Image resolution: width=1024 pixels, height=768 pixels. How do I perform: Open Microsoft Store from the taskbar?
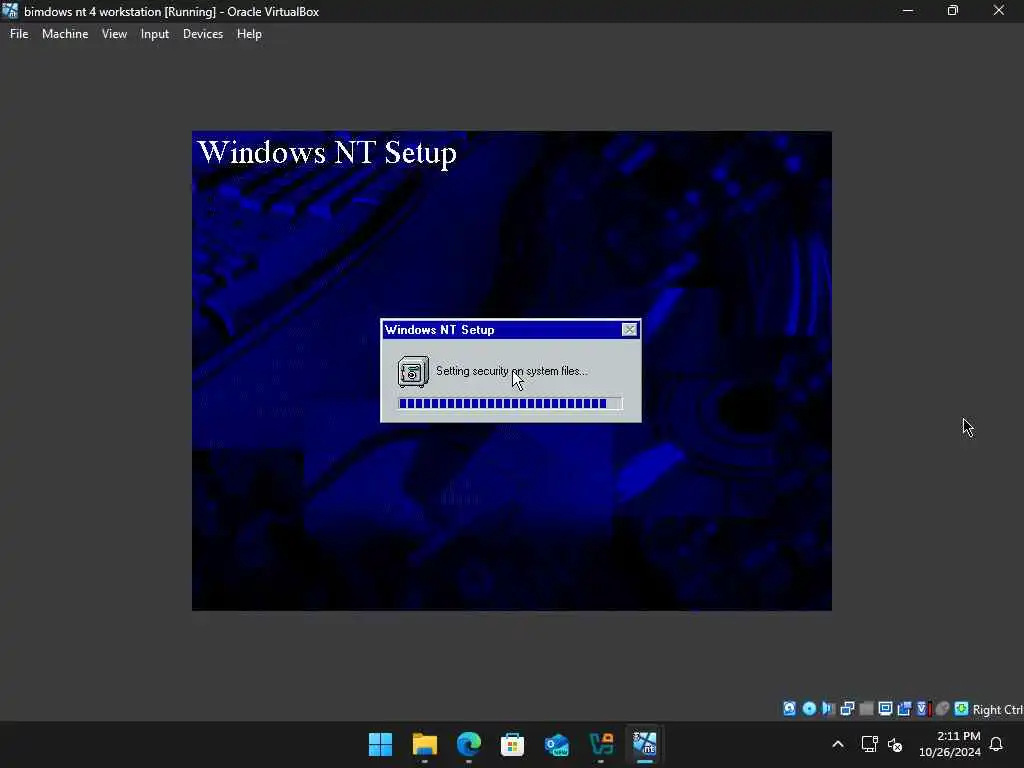tap(513, 744)
